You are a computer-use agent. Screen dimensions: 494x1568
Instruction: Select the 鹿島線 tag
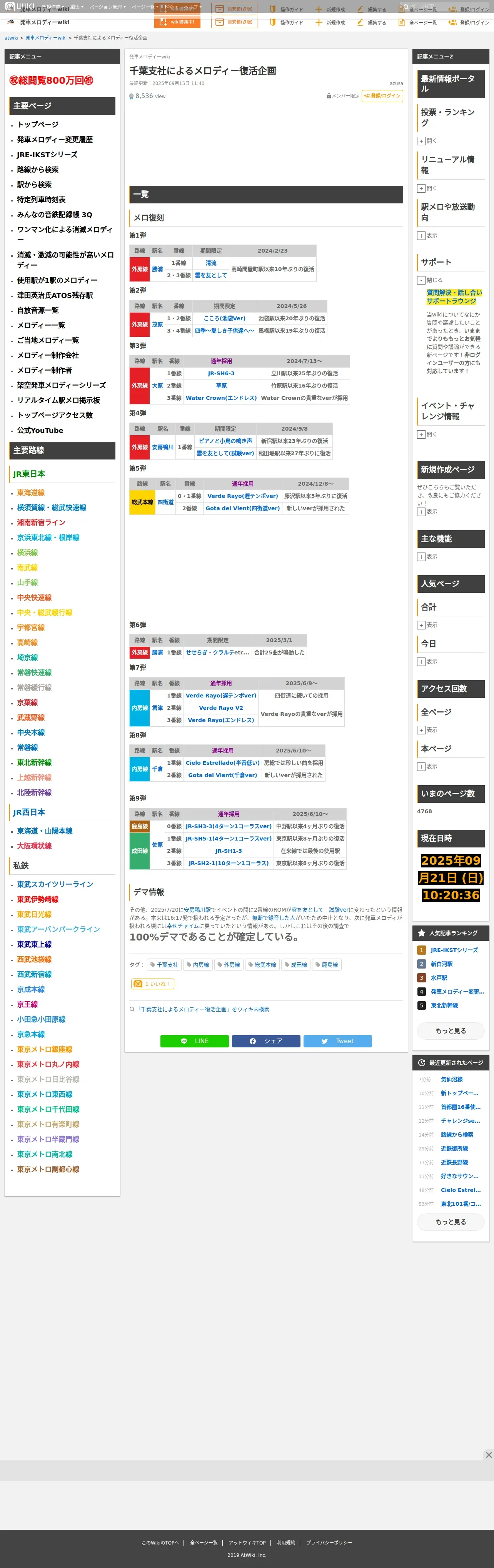point(327,965)
